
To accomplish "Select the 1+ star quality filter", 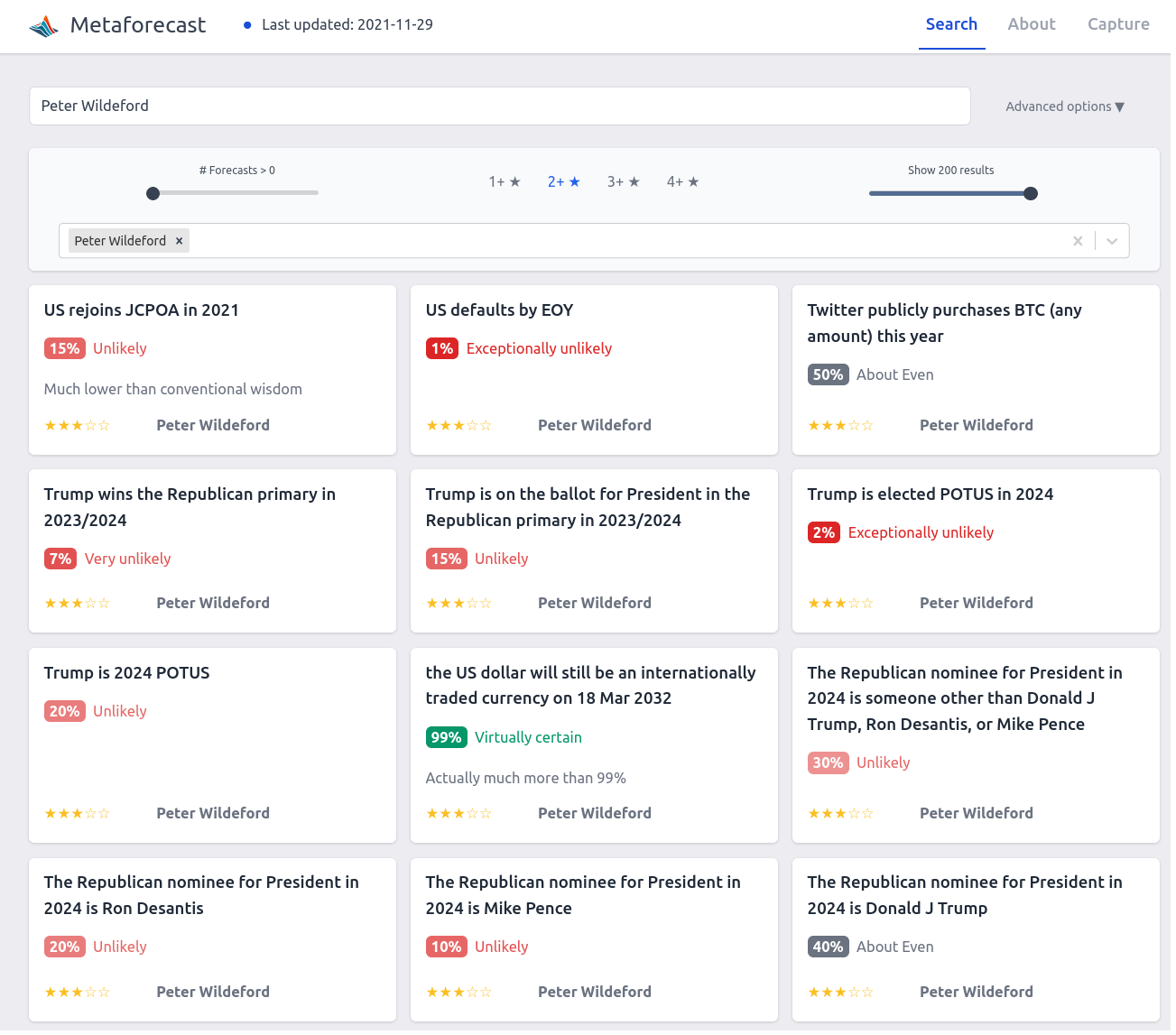I will coord(505,182).
